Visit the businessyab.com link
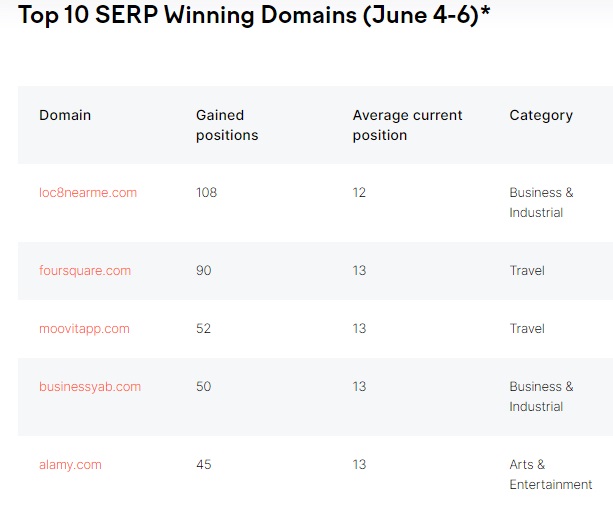 [90, 386]
